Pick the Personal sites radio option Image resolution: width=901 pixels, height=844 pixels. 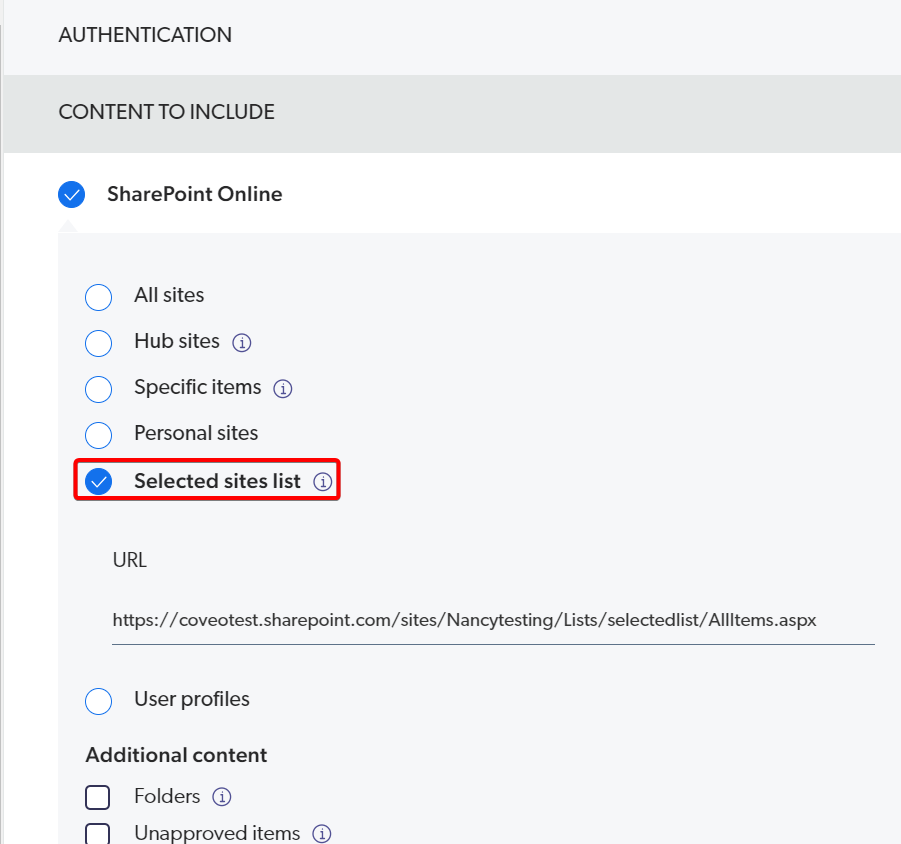[98, 435]
